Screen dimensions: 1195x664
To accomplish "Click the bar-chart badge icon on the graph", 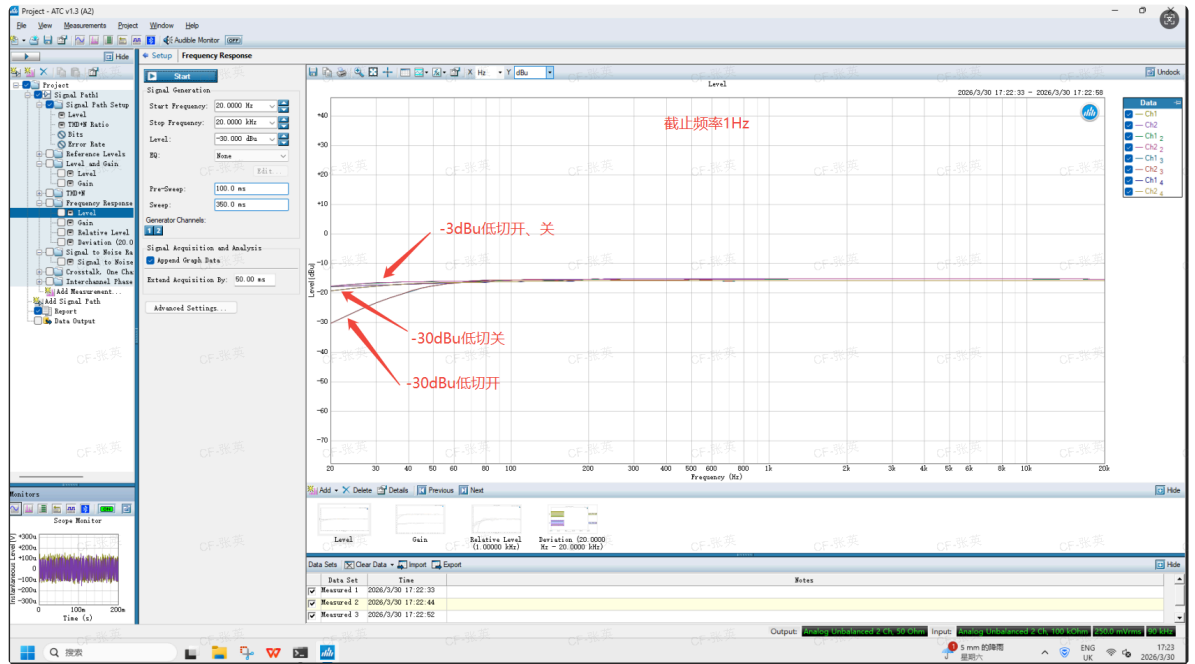I will [1089, 113].
